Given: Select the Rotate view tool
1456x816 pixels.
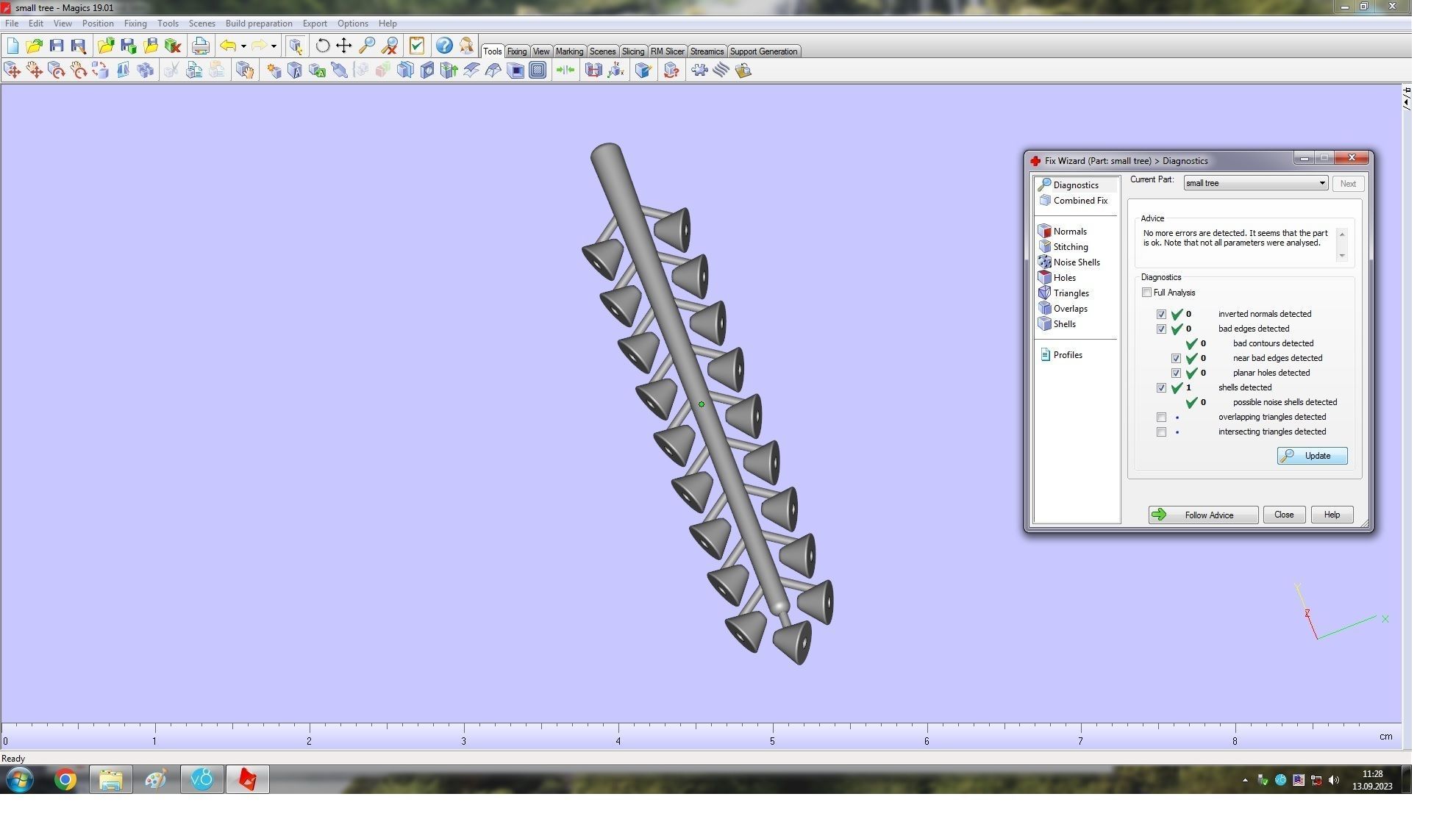Looking at the screenshot, I should (x=322, y=46).
